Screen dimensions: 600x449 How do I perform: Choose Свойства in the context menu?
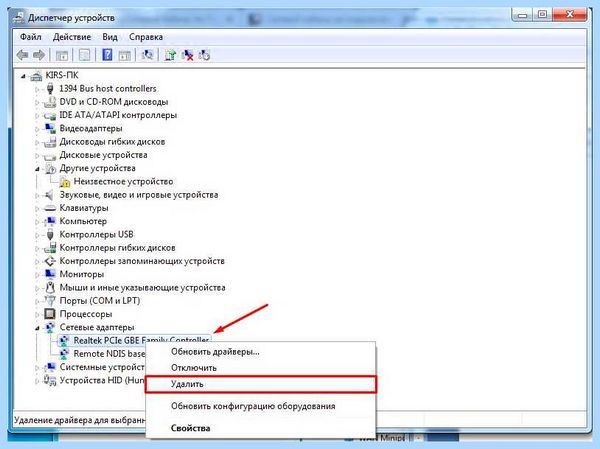tap(261, 428)
